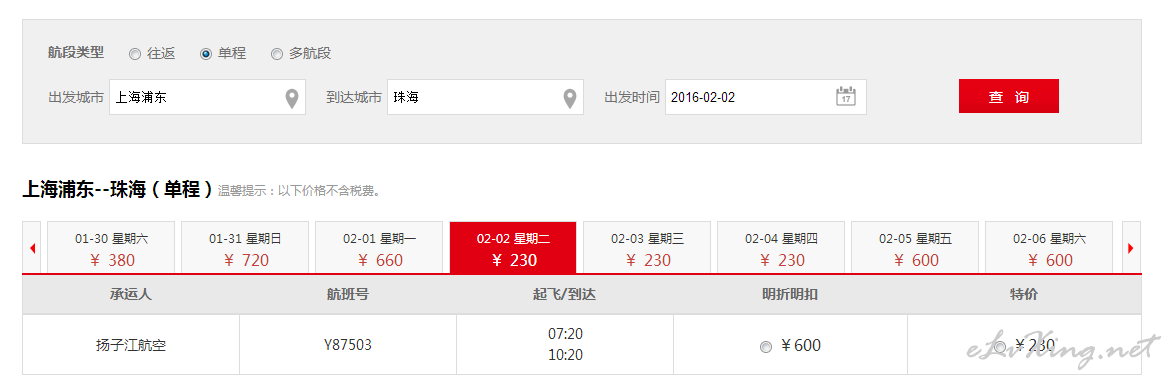Choose the ¥230 特价 special fare option
The image size is (1171, 382).
point(1000,346)
